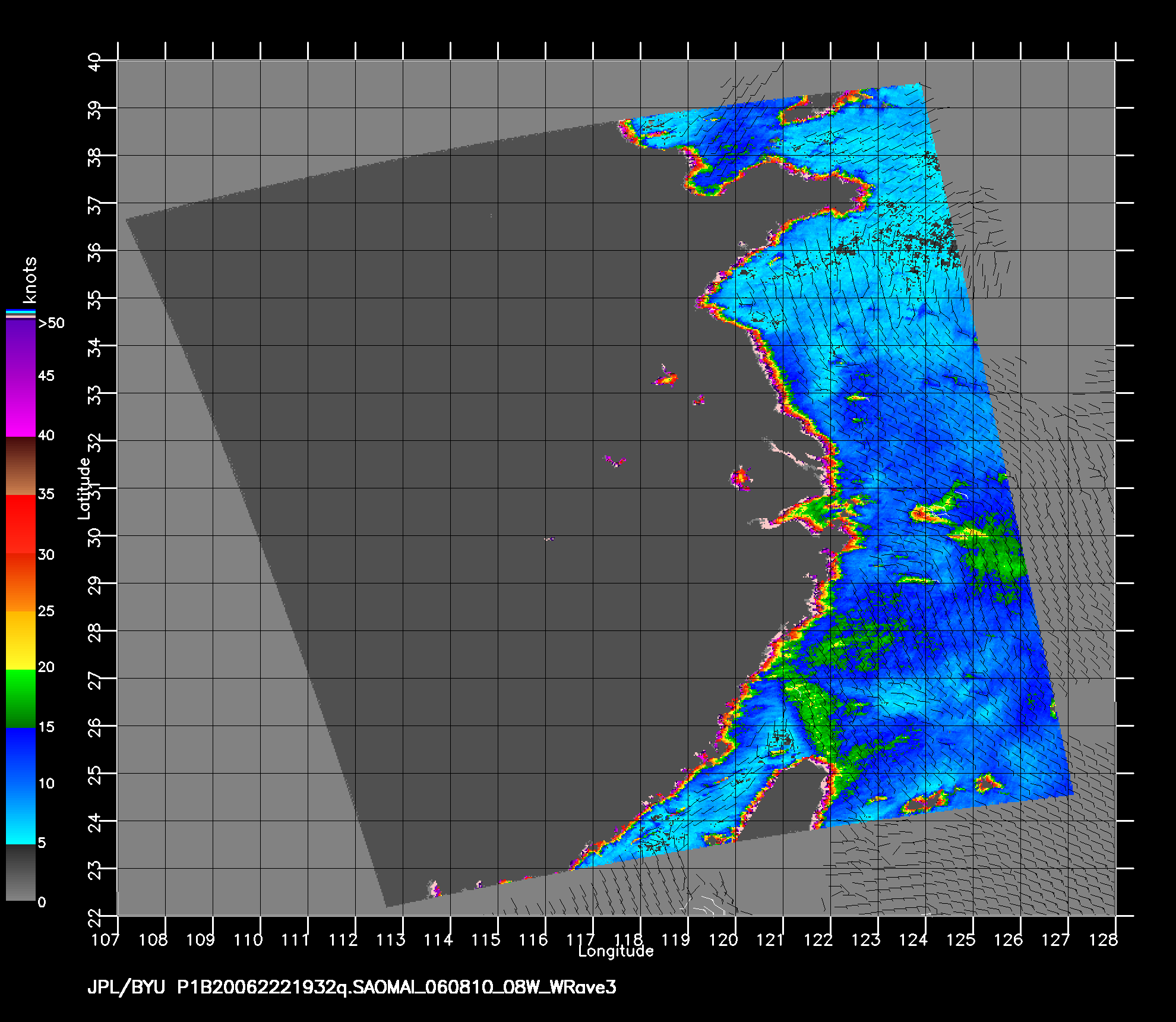Click latitude tick label '39'
The width and height of the screenshot is (1176, 1022).
(x=96, y=111)
